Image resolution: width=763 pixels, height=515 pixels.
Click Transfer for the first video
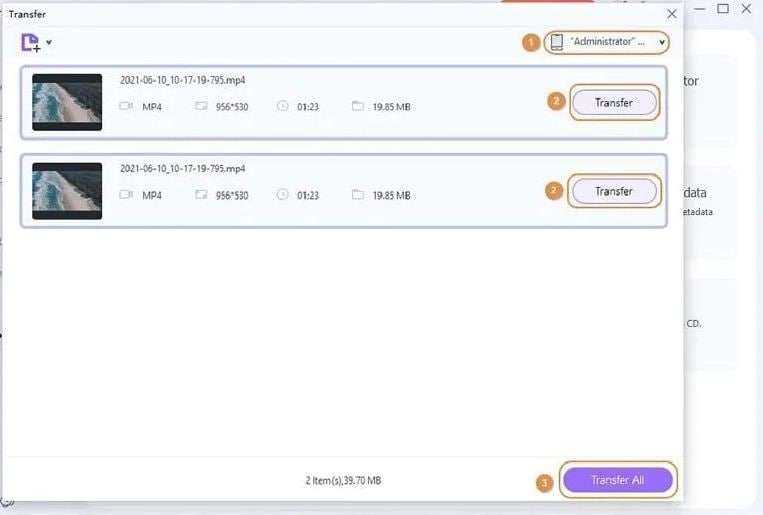click(x=614, y=103)
